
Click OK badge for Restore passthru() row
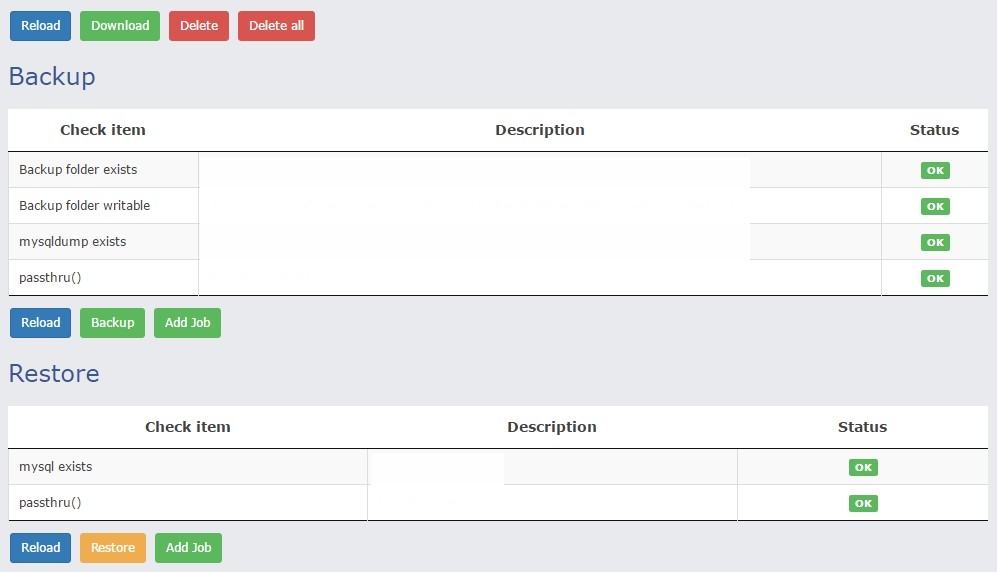(863, 503)
